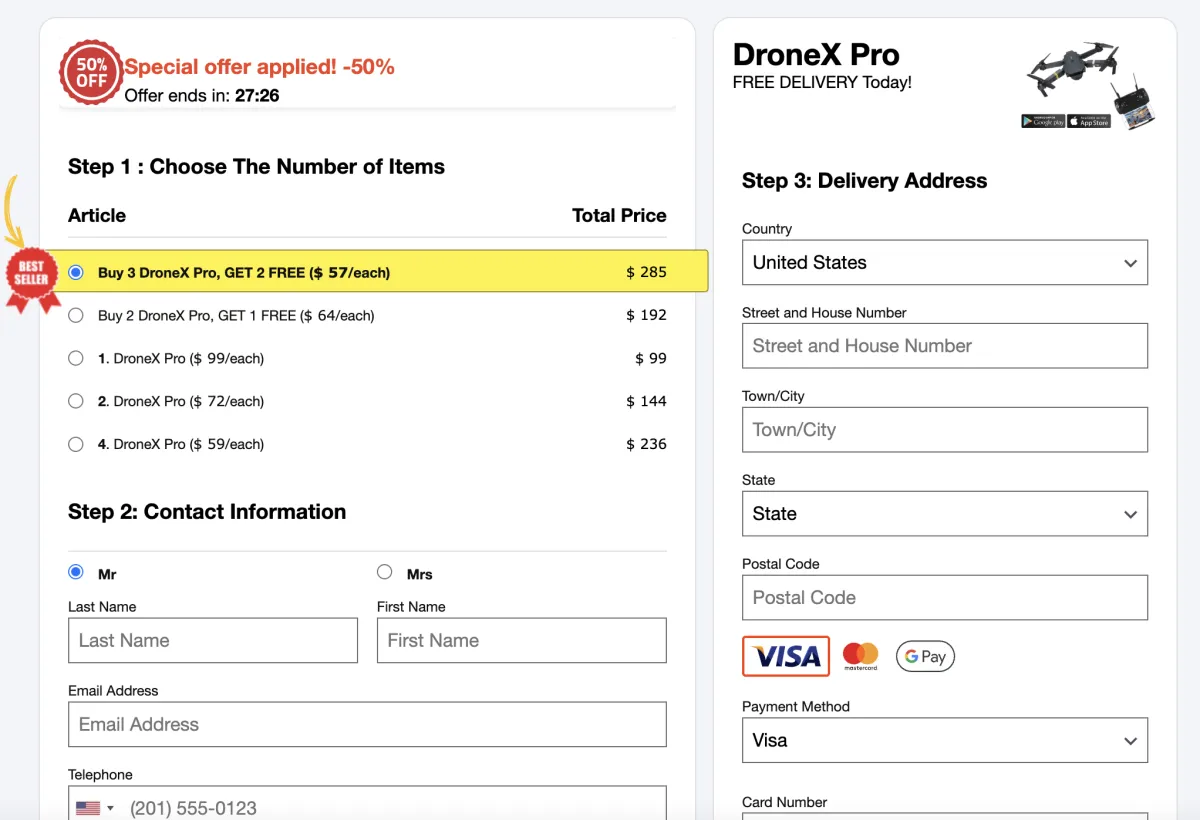Click the 'Step 2: Contact Information' heading
Image resolution: width=1200 pixels, height=820 pixels.
pos(207,512)
